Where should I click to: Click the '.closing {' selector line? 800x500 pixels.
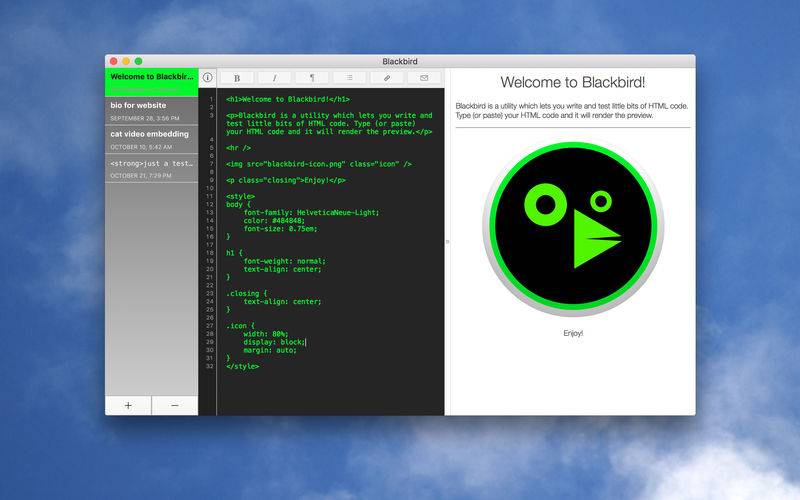pos(246,293)
